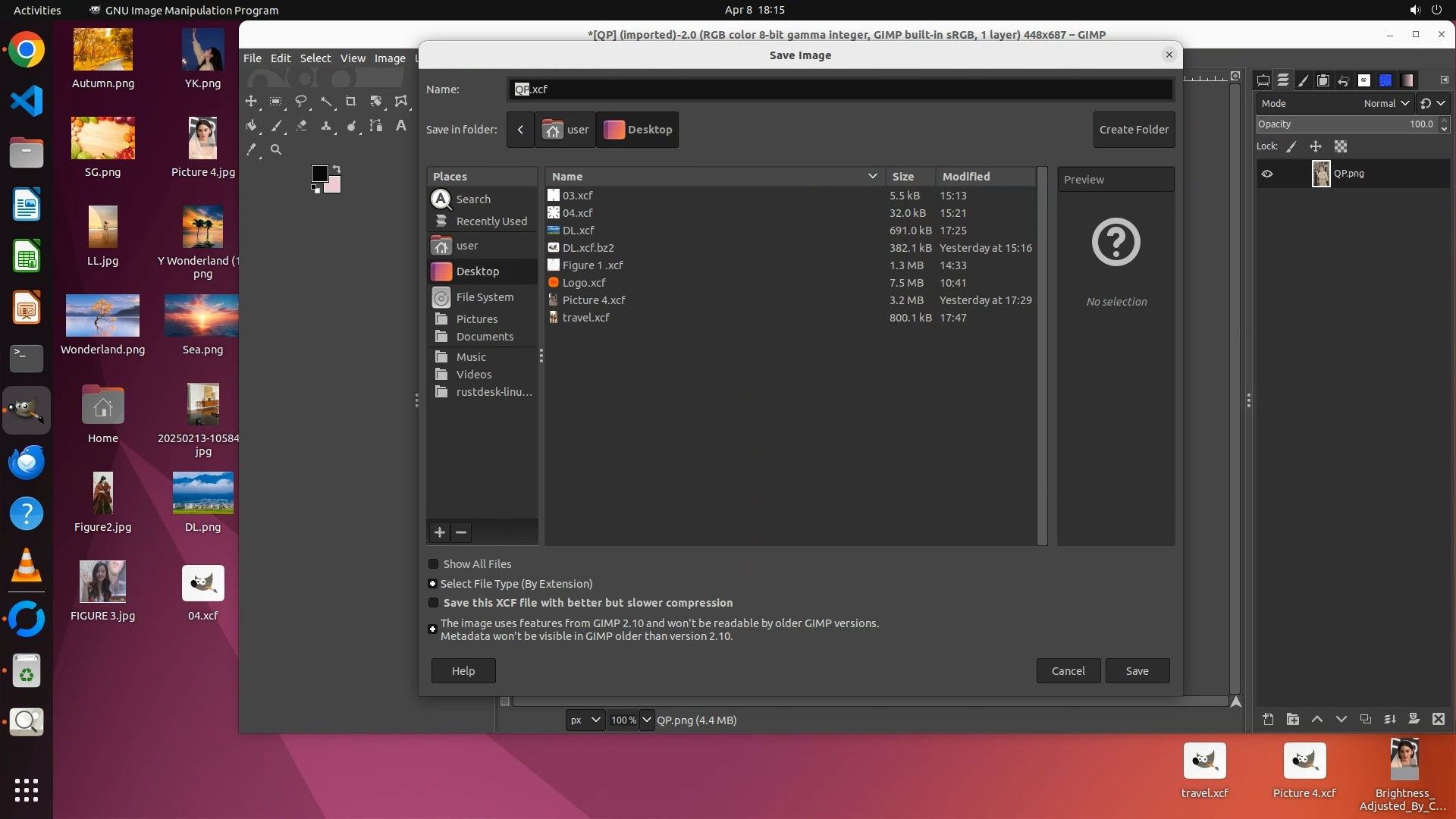
Task: Enable the Show All Files checkbox
Action: [434, 564]
